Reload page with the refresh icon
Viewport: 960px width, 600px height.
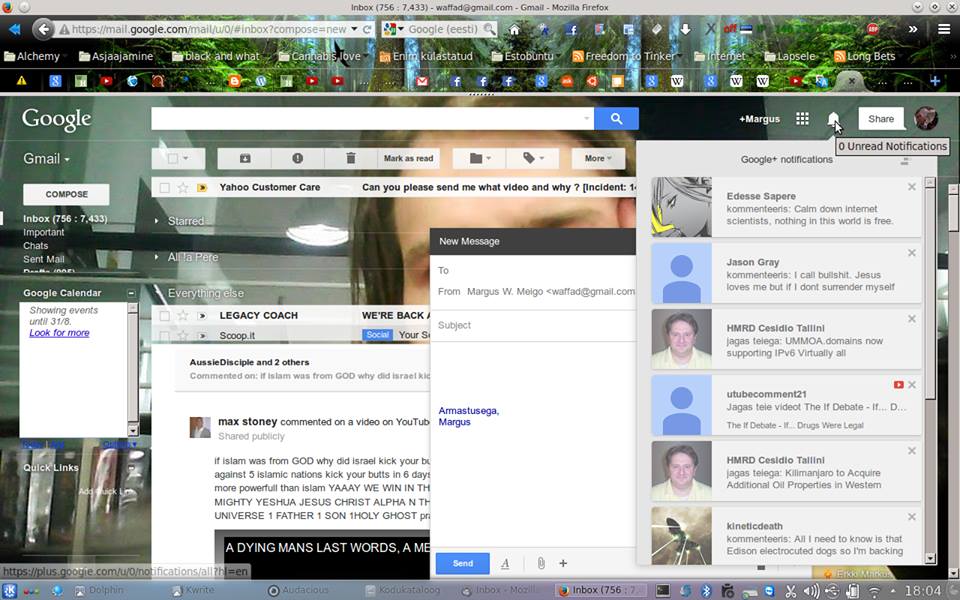[x=367, y=29]
